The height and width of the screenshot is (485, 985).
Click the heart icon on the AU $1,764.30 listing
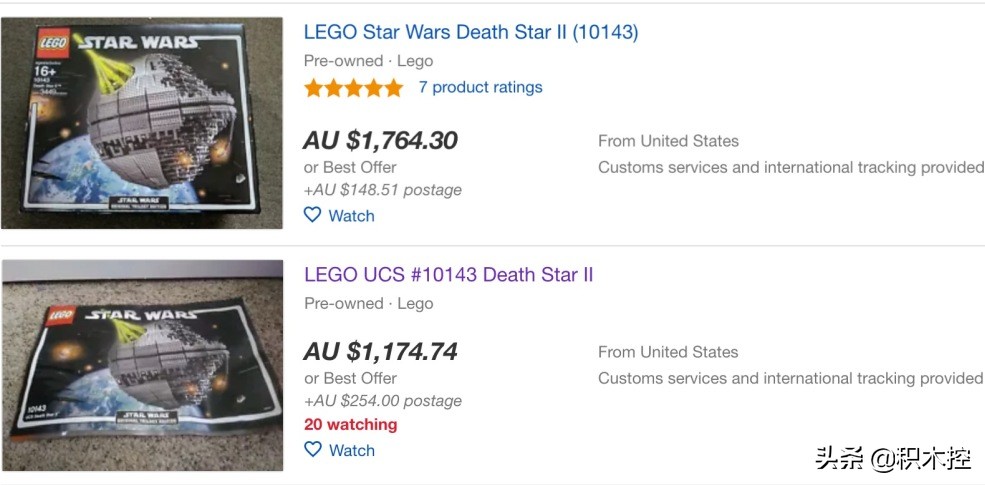[x=313, y=215]
